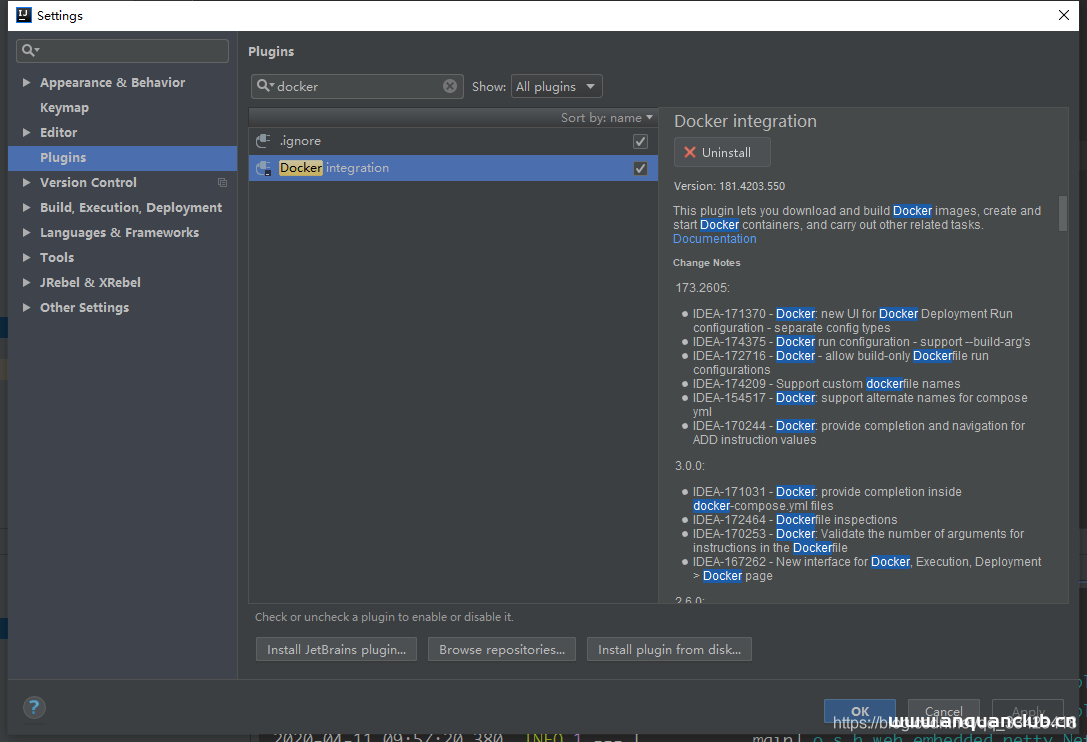Click the Editor label in tree

[58, 132]
